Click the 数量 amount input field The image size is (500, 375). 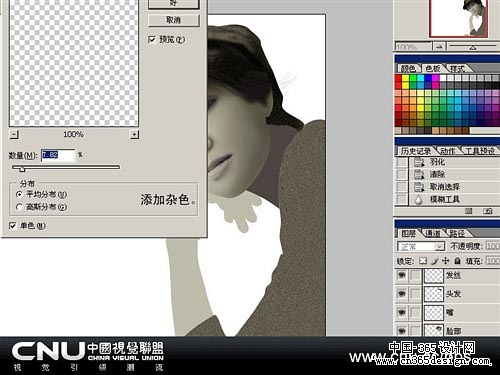[58, 155]
